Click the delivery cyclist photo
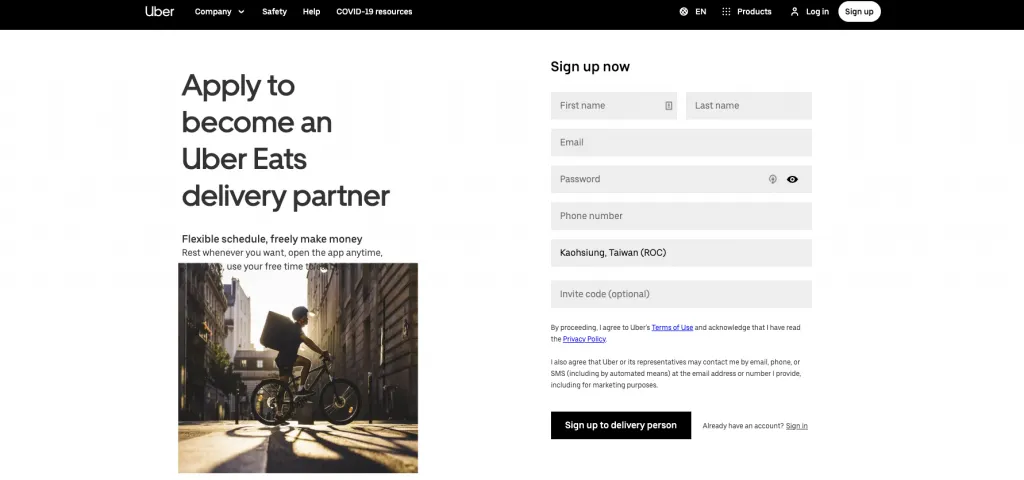 tap(298, 368)
